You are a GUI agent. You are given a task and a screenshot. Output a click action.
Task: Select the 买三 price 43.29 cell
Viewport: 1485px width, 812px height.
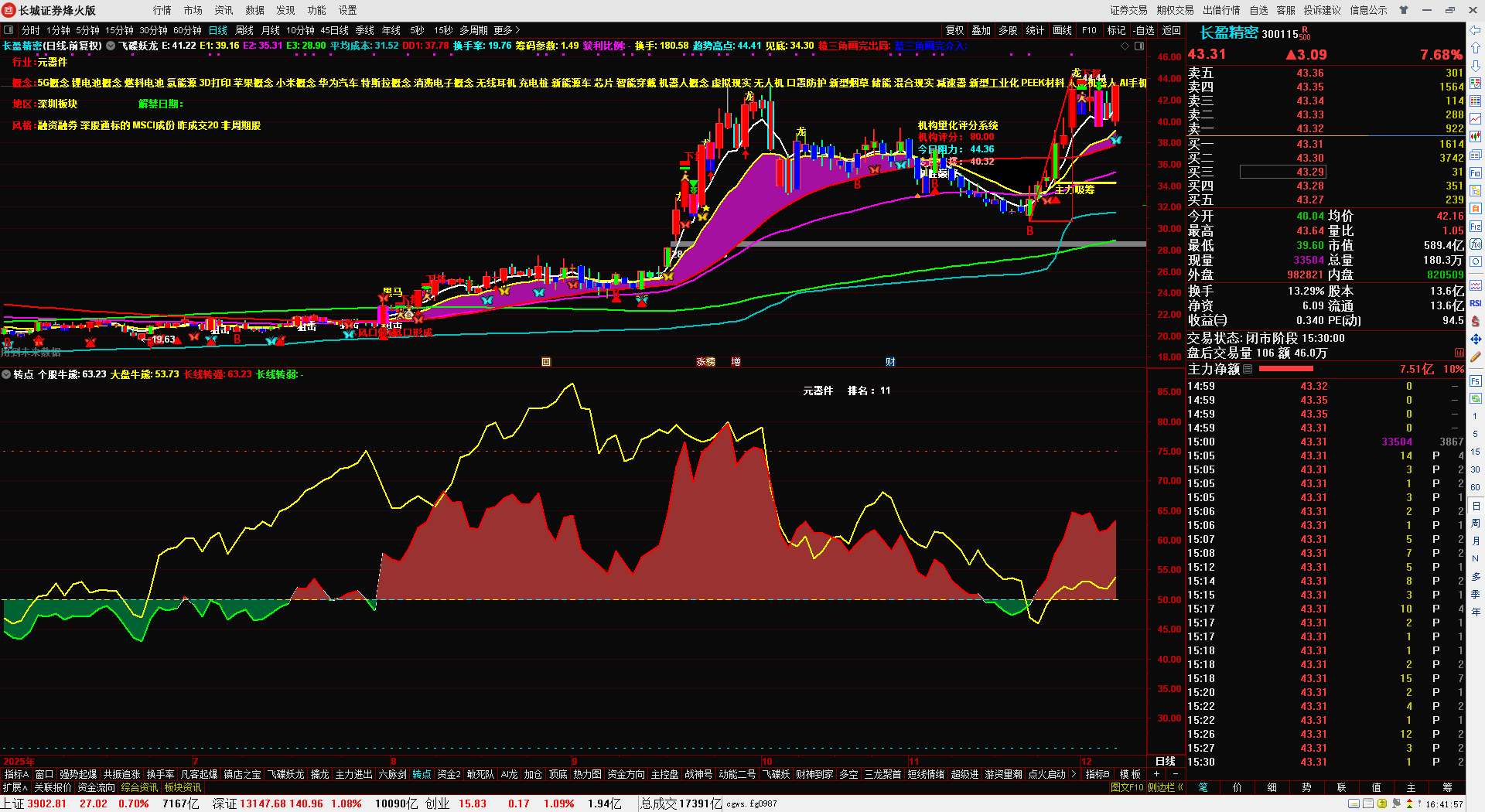(1282, 172)
